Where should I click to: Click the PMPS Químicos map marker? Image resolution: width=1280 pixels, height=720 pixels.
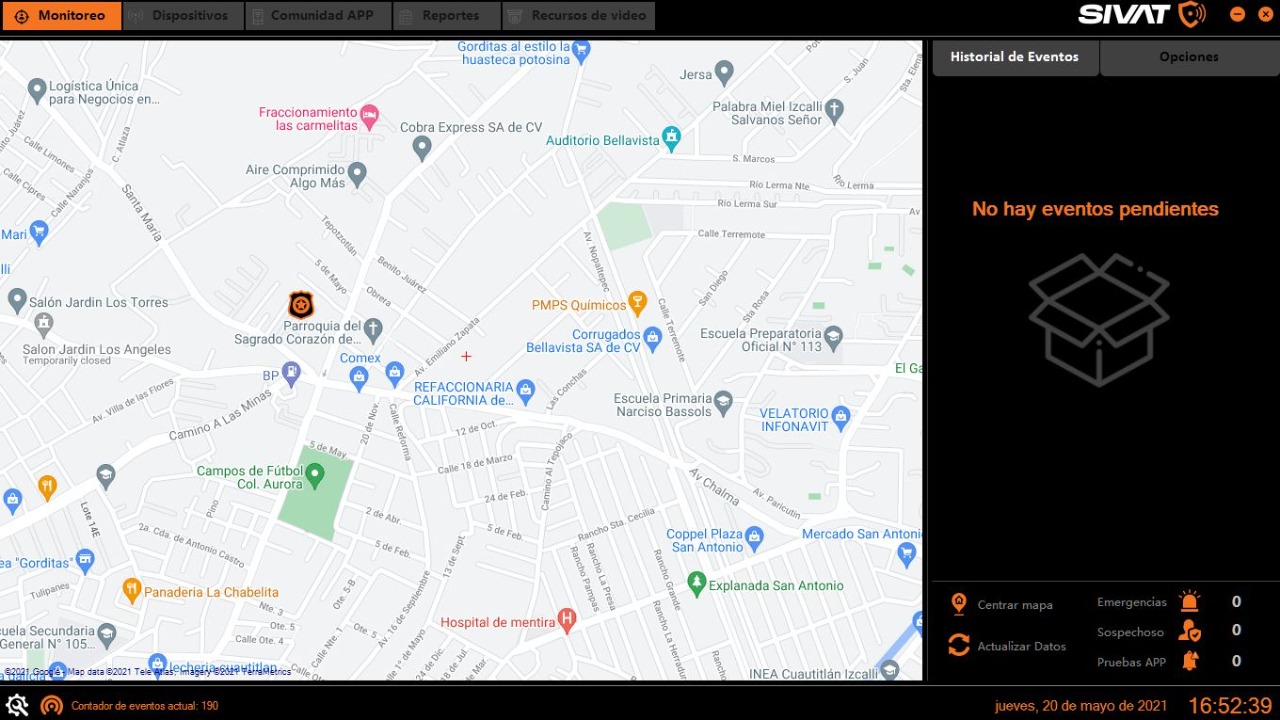(x=637, y=302)
